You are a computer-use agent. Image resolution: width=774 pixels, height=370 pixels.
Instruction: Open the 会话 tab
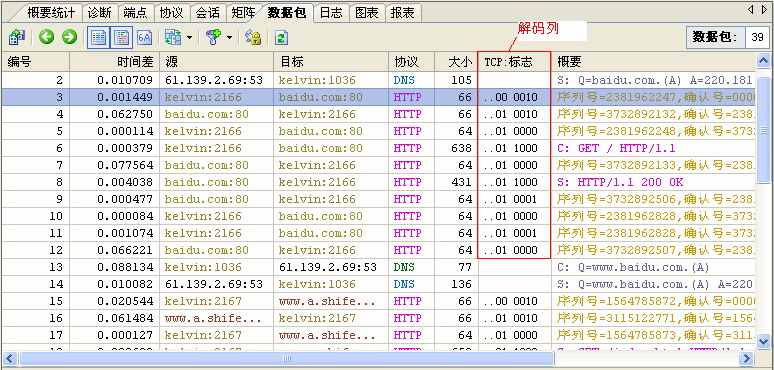[x=208, y=12]
